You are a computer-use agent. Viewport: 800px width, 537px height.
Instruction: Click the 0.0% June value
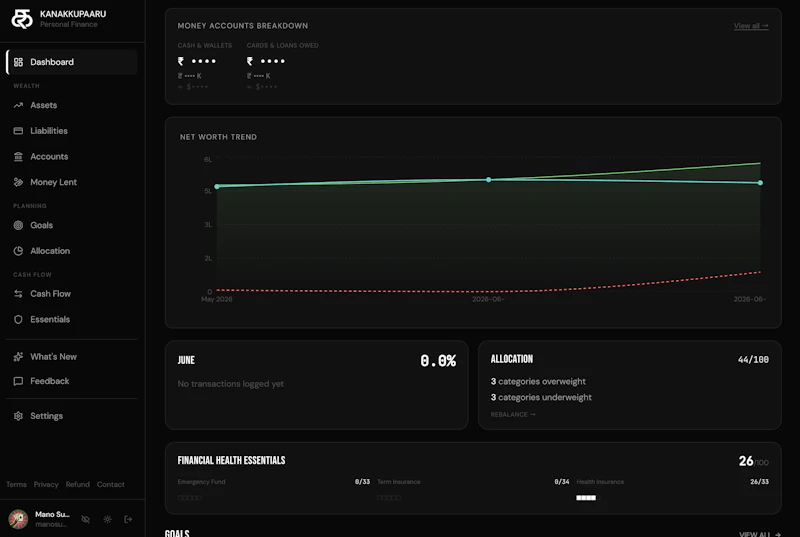(438, 361)
